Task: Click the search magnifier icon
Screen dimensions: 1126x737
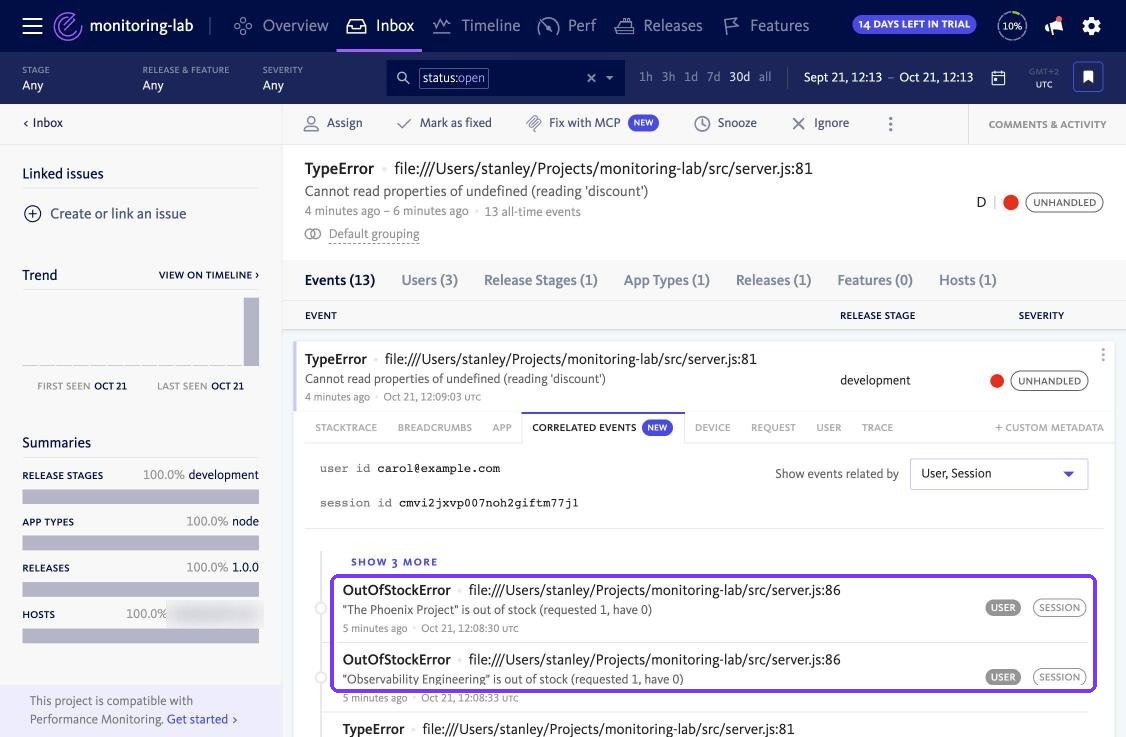Action: 403,78
